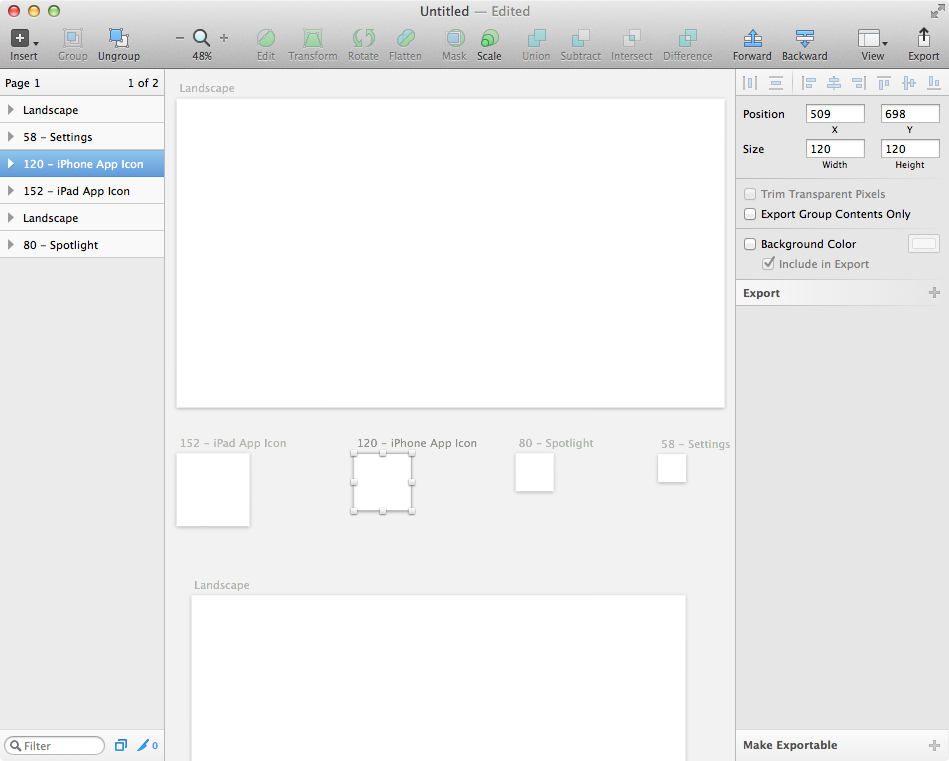This screenshot has height=761, width=949.
Task: Click the zoom magnifier icon
Action: [x=202, y=38]
